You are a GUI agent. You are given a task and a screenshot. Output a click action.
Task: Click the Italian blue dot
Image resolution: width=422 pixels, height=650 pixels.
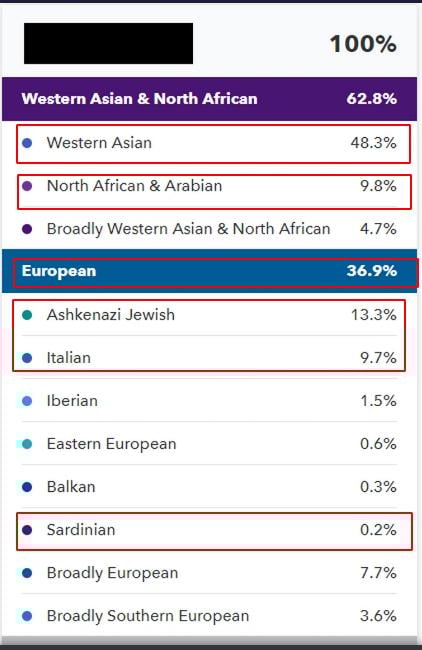point(27,358)
